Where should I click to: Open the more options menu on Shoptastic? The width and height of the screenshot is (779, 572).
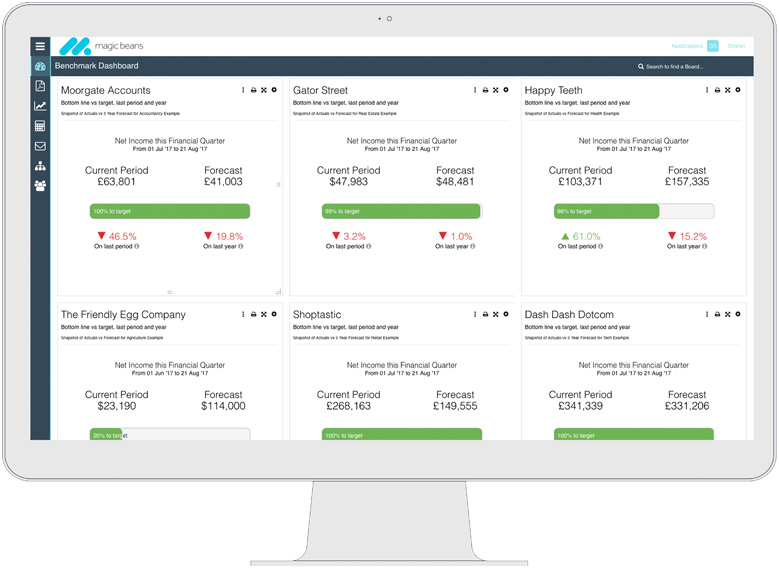coord(475,315)
